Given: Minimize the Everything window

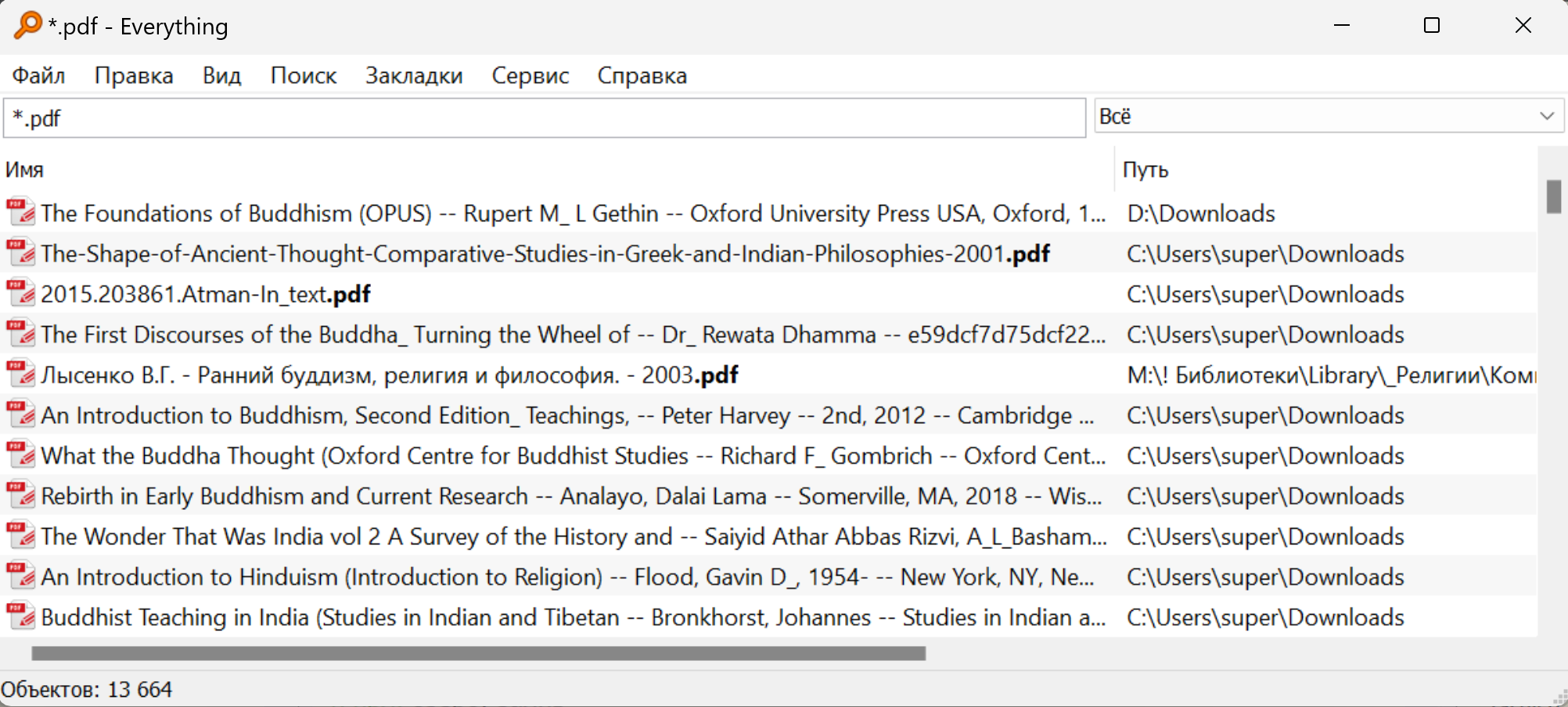Looking at the screenshot, I should (1342, 25).
